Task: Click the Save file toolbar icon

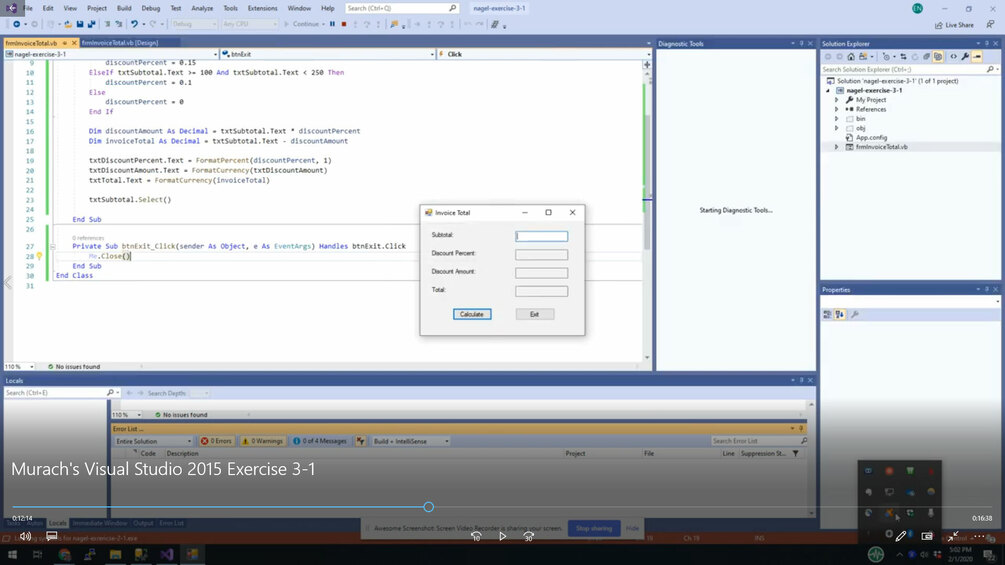Action: pos(79,24)
